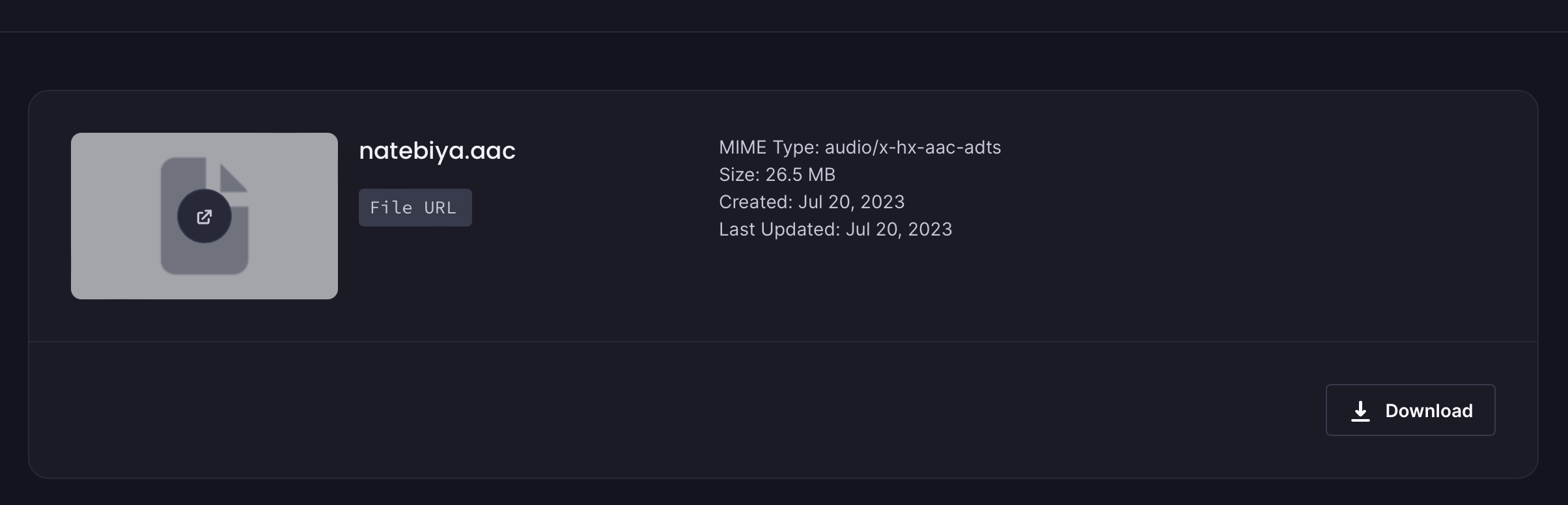Image resolution: width=1568 pixels, height=505 pixels.
Task: Select the Size: 26.5 MB text
Action: pos(777,174)
